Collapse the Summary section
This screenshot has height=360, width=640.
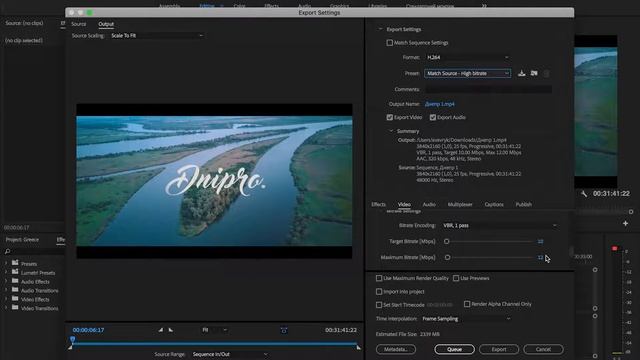[x=391, y=131]
